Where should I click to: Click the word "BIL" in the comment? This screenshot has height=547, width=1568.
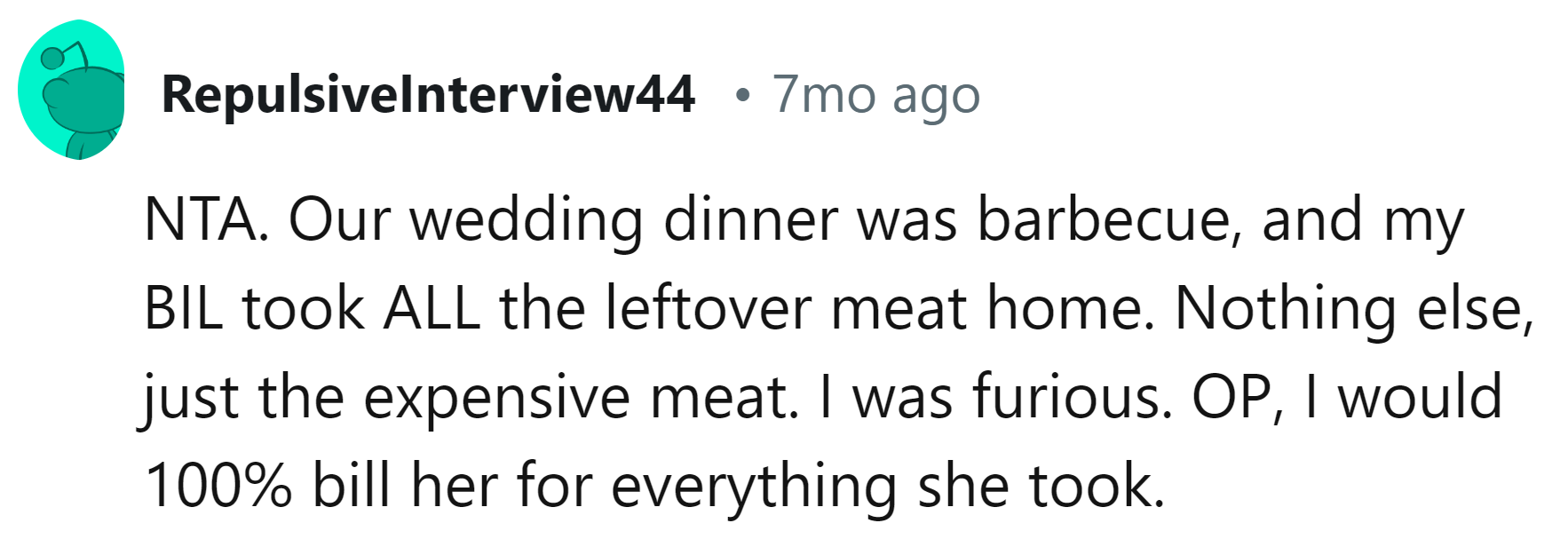182,309
